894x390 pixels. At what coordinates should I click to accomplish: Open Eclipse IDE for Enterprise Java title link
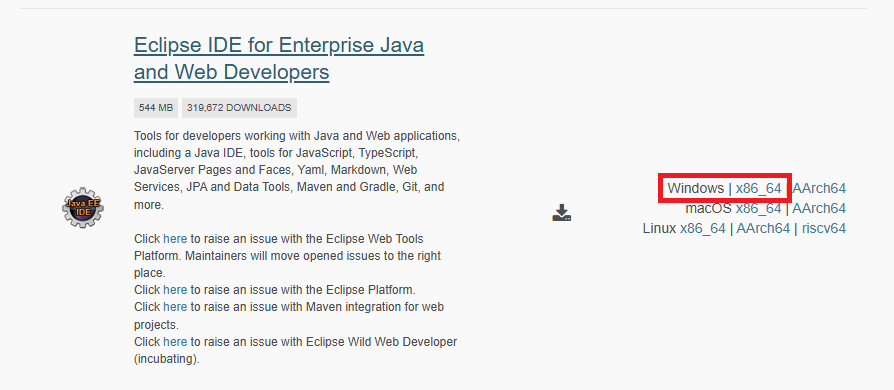click(279, 58)
